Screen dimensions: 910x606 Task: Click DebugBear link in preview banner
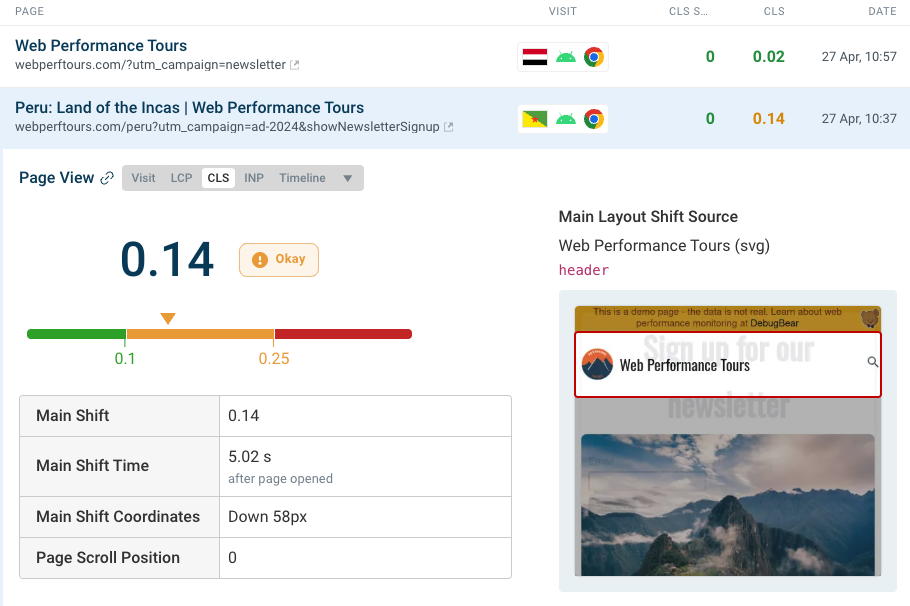coord(774,323)
